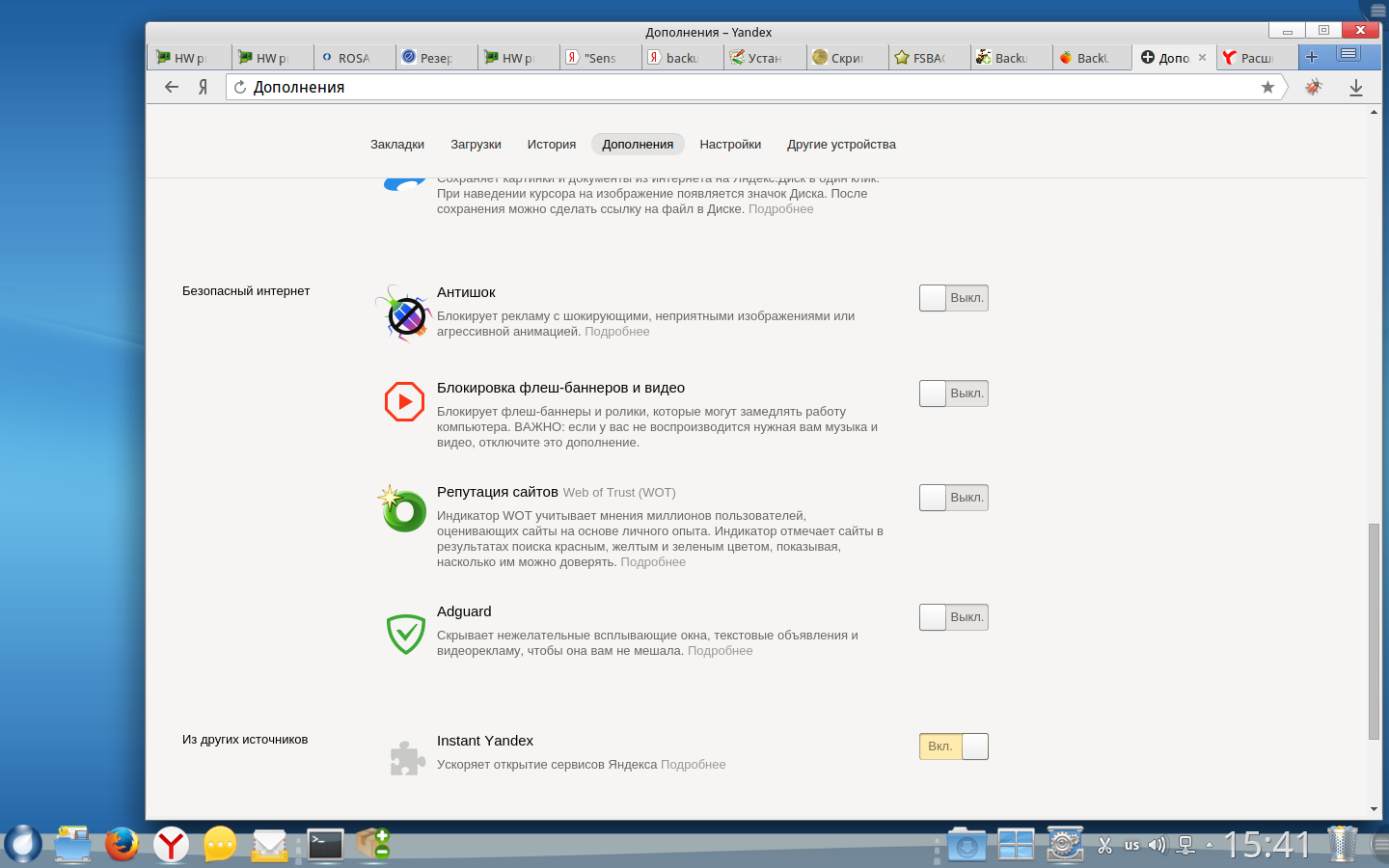Open the ROSA launcher menu in the taskbar
The image size is (1389, 868).
pyautogui.click(x=23, y=844)
